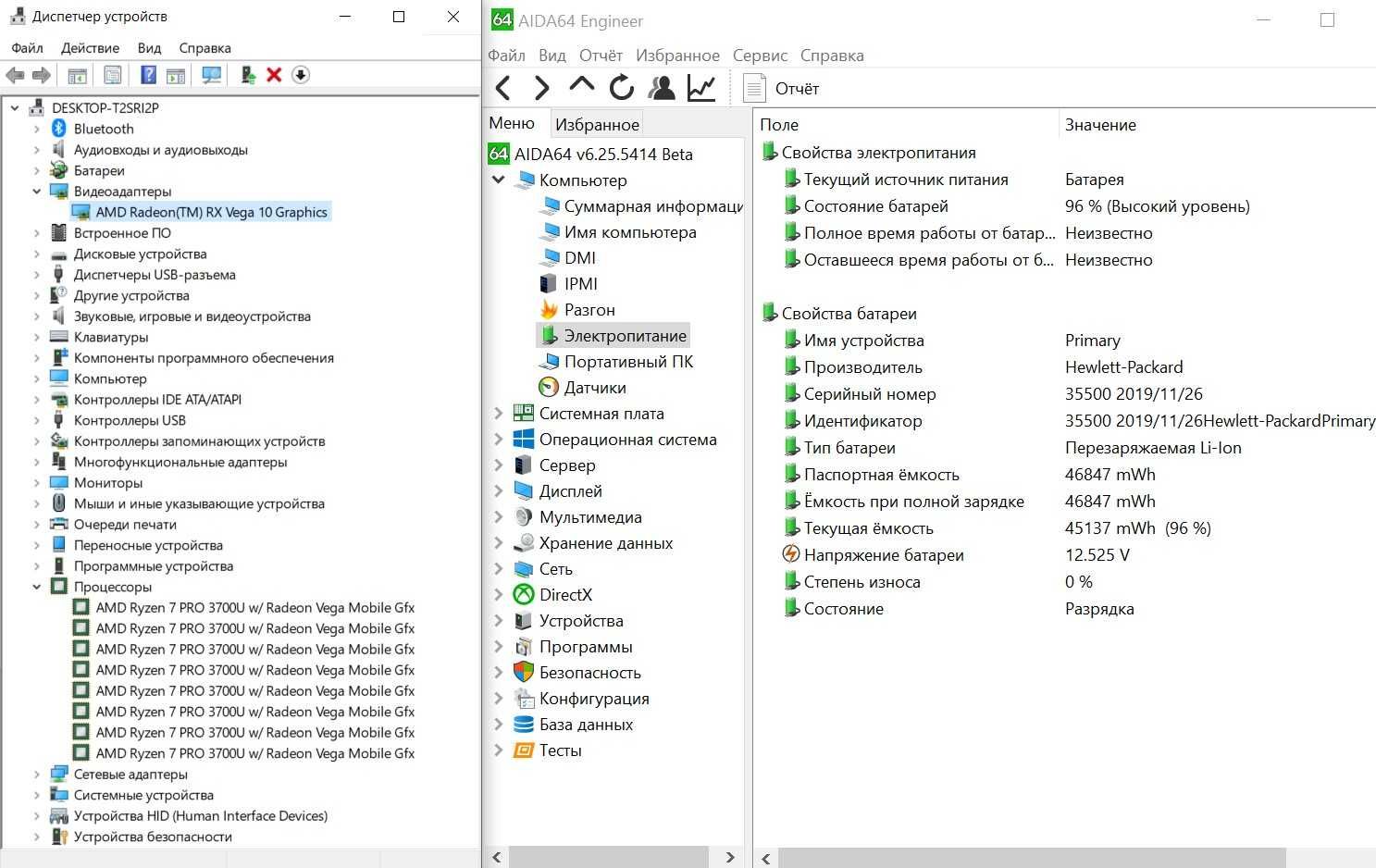Click Device Manager forward arrow toolbar icon
Viewport: 1376px width, 868px height.
click(x=42, y=75)
